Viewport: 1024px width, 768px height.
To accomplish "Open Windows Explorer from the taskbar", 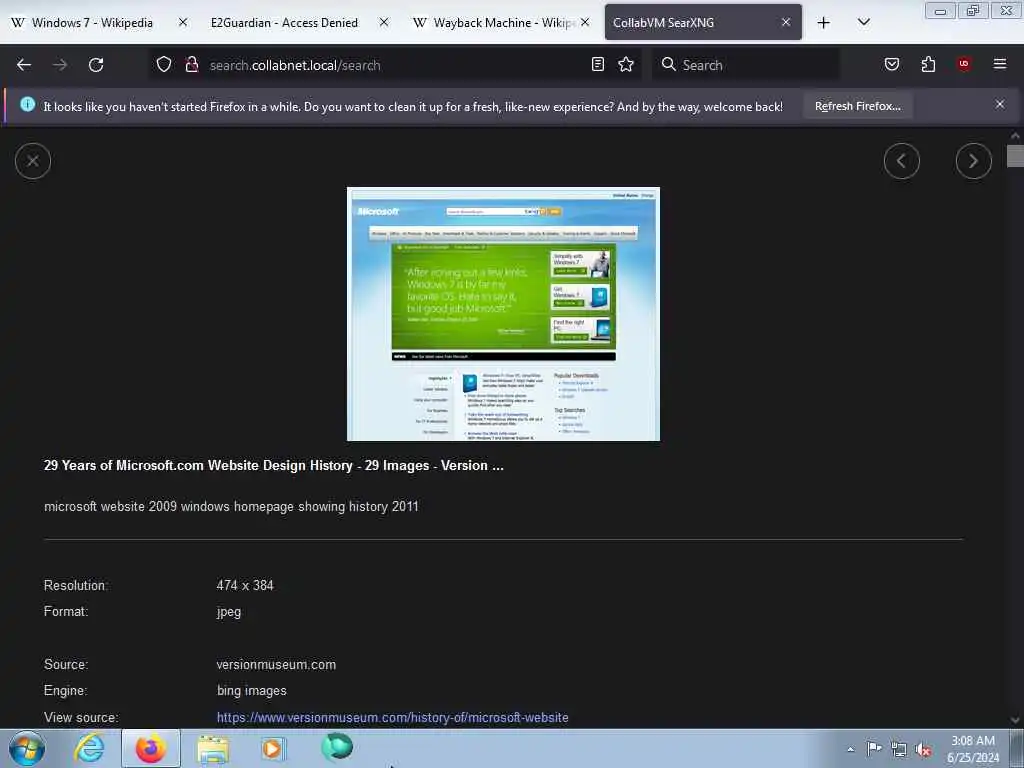I will coord(213,749).
